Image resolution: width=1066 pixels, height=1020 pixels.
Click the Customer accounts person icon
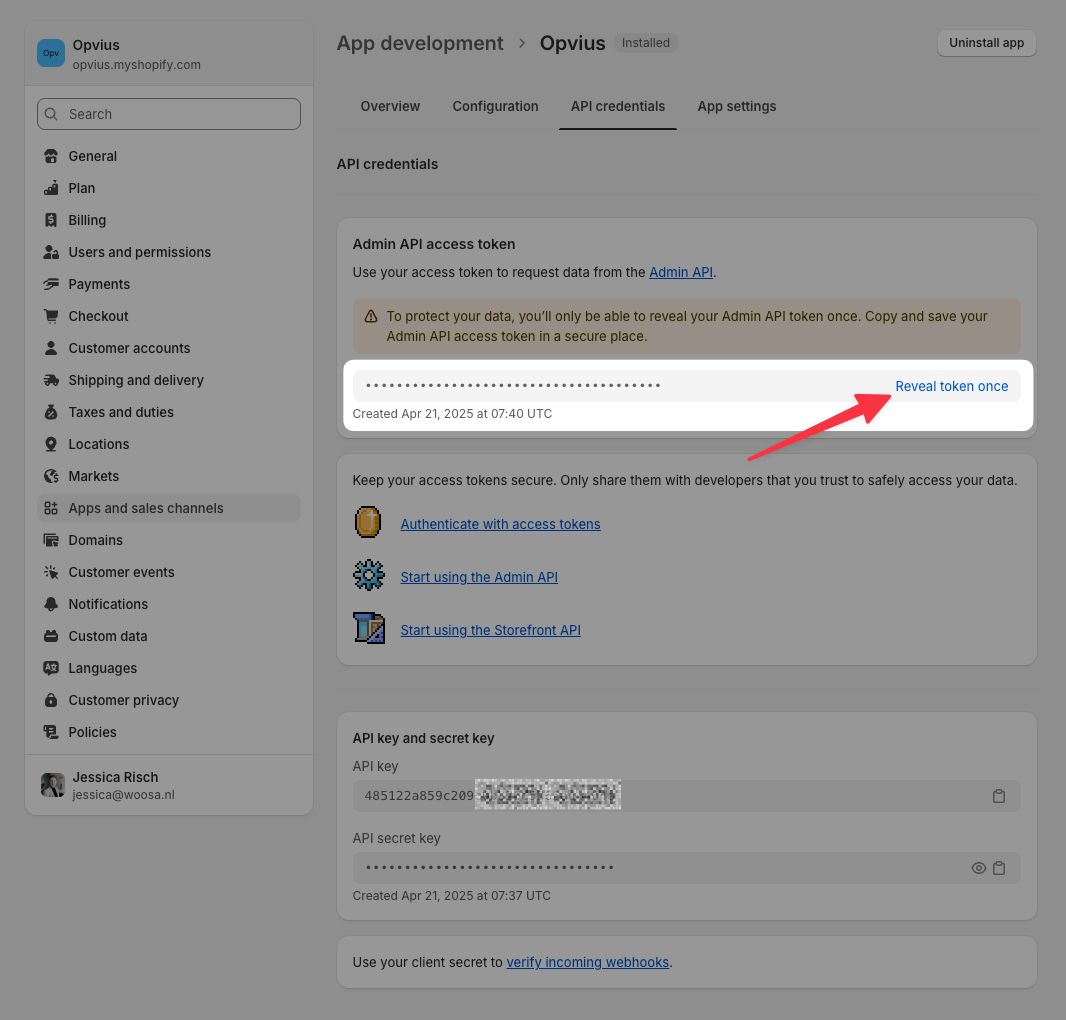click(51, 348)
